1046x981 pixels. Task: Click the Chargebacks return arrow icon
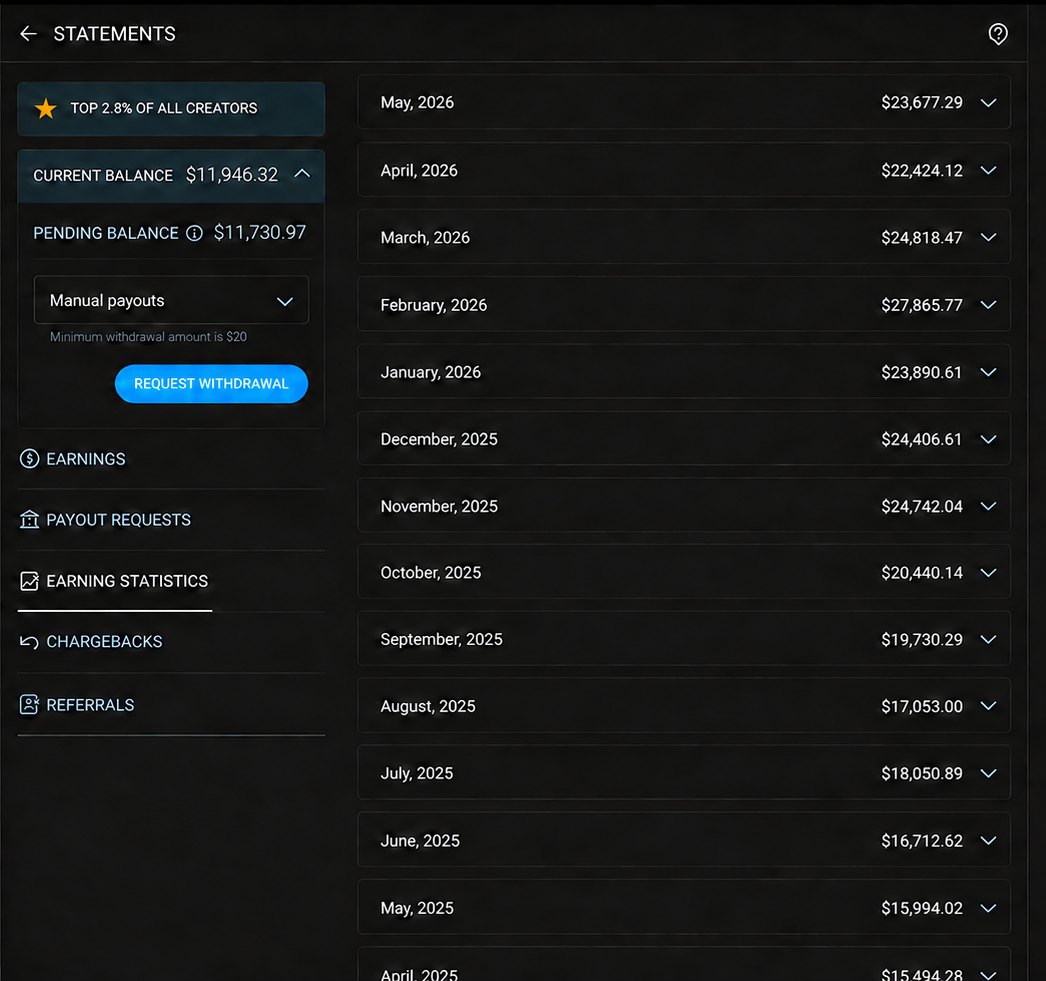(x=29, y=642)
